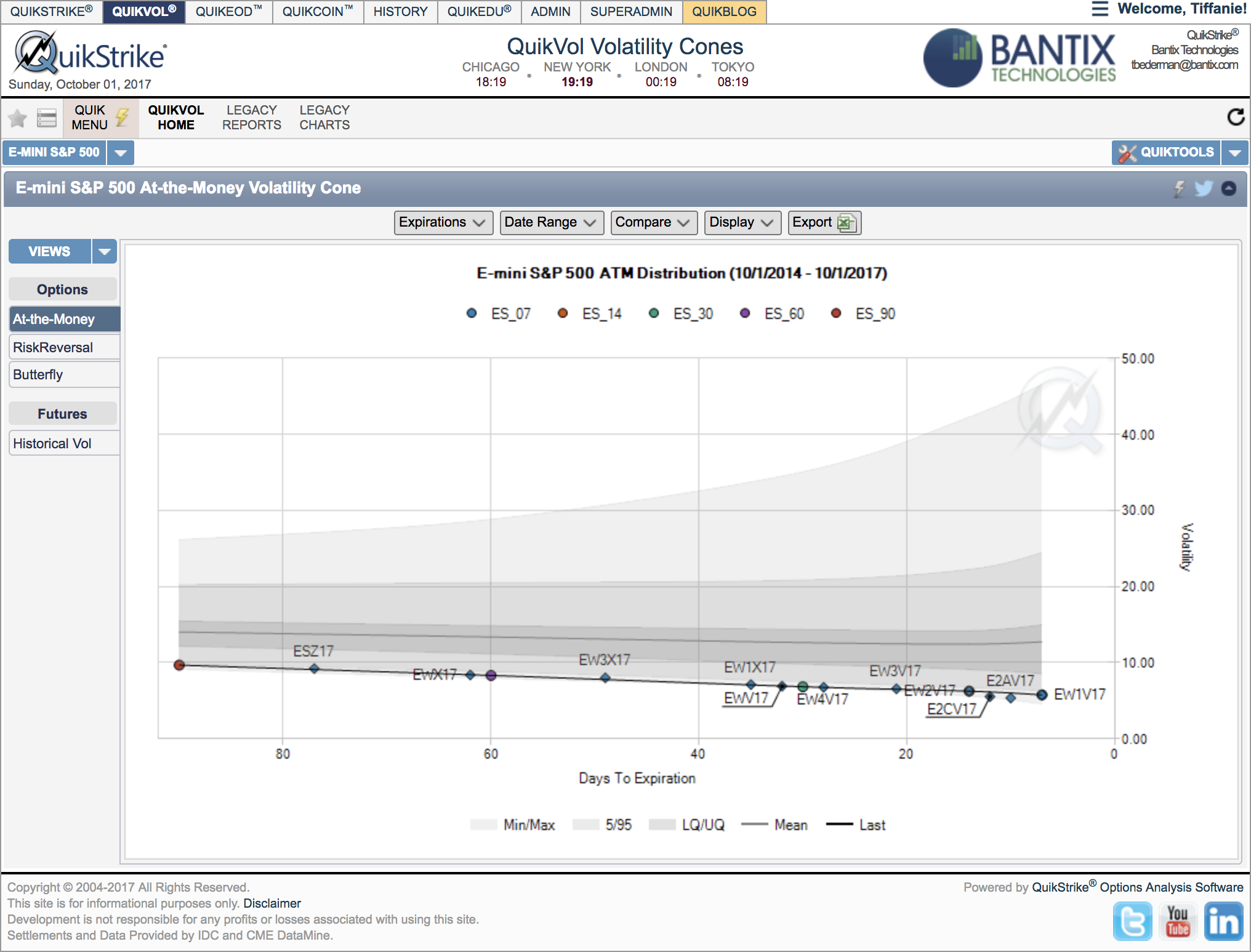
Task: Toggle the ES_07 series in the legend
Action: pyautogui.click(x=499, y=313)
